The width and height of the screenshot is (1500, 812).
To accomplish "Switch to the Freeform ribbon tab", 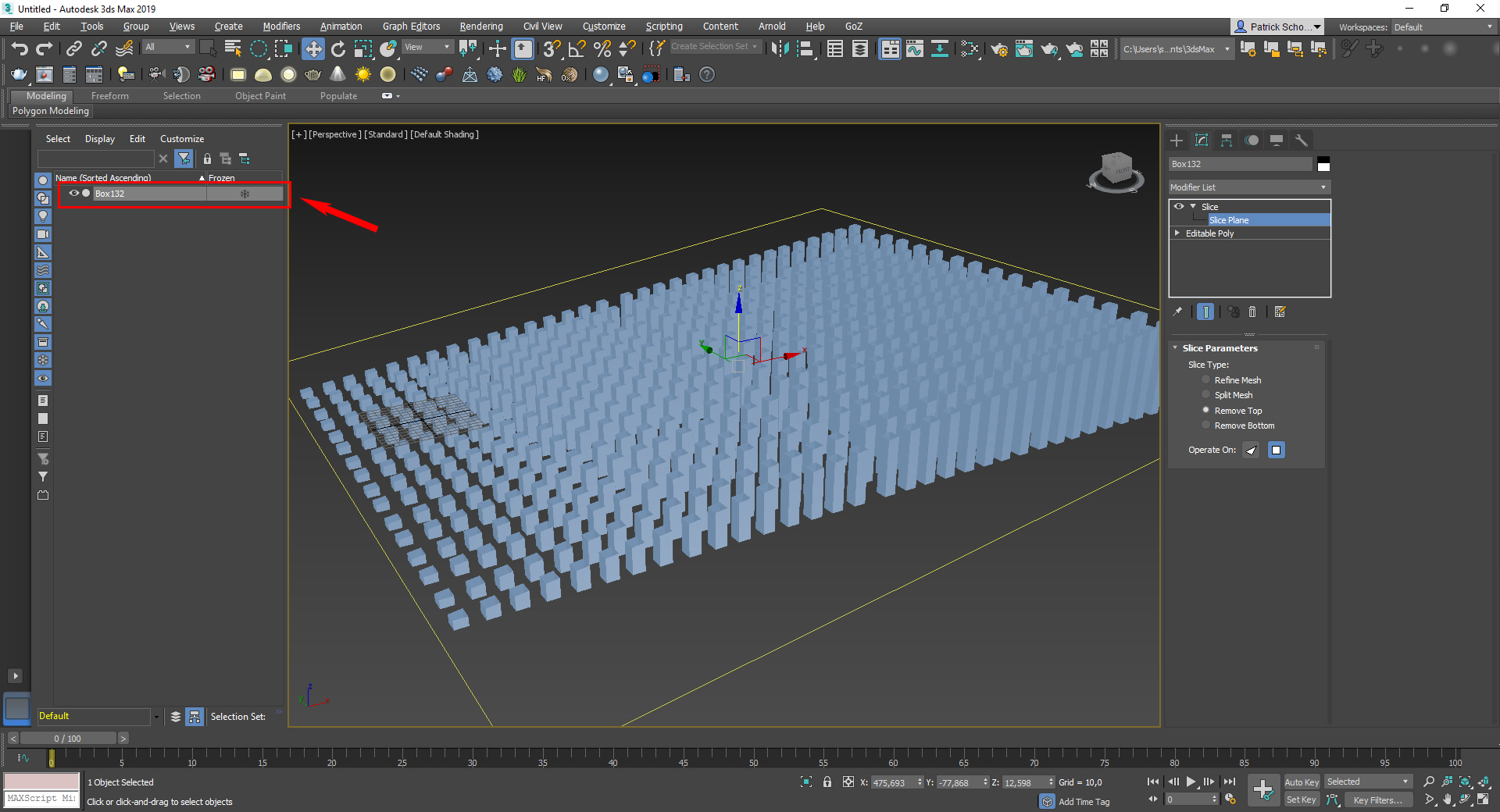I will [109, 95].
